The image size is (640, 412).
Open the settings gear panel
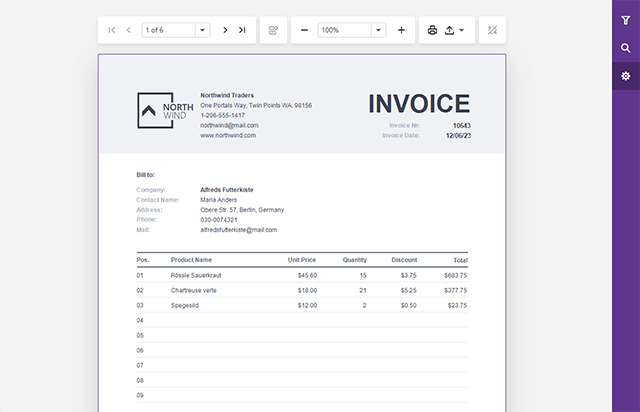pos(626,76)
